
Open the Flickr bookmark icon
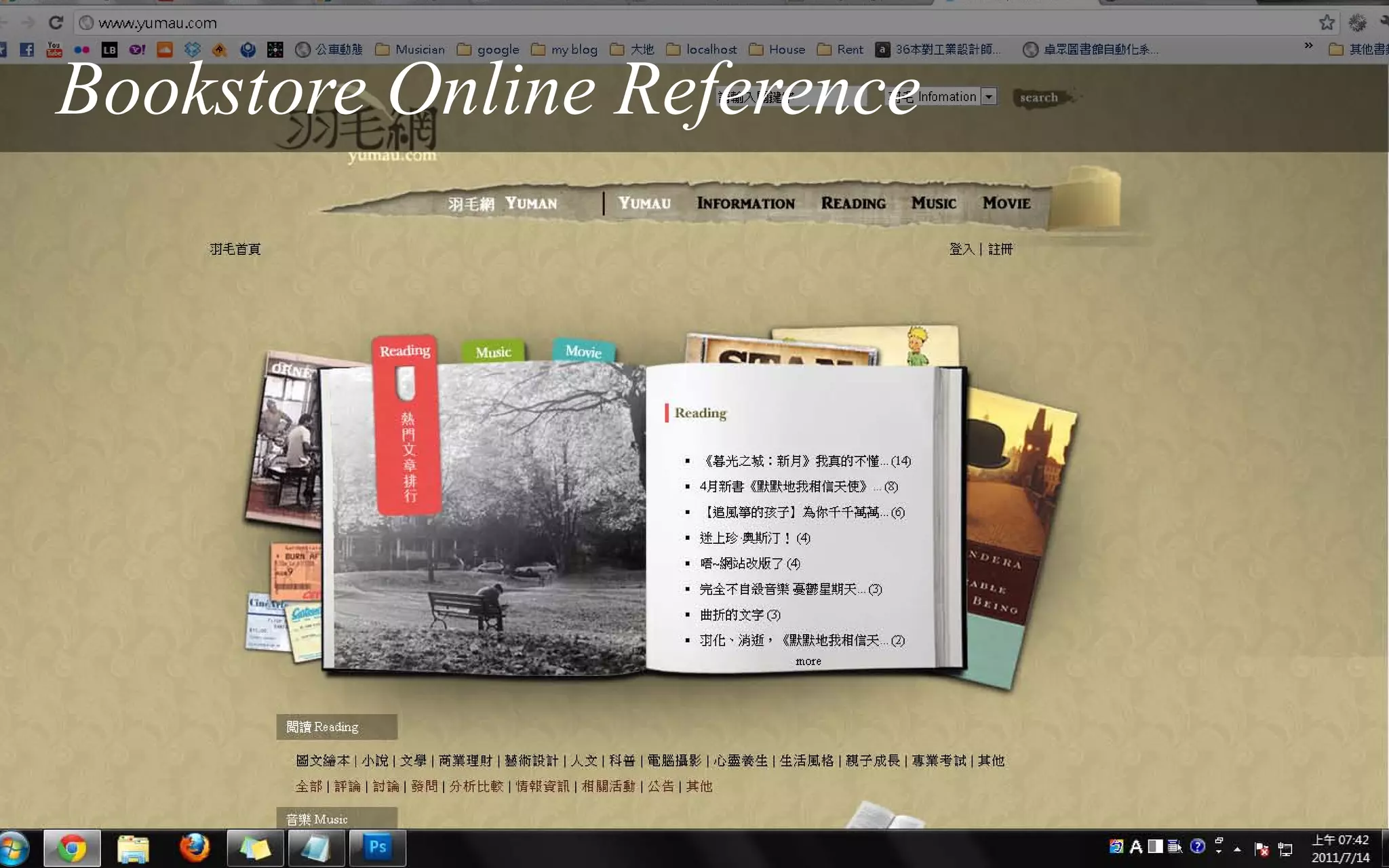[82, 50]
